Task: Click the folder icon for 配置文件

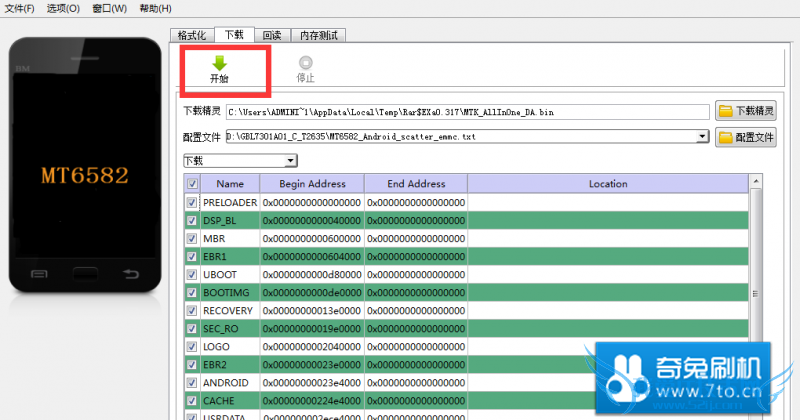Action: pos(726,136)
